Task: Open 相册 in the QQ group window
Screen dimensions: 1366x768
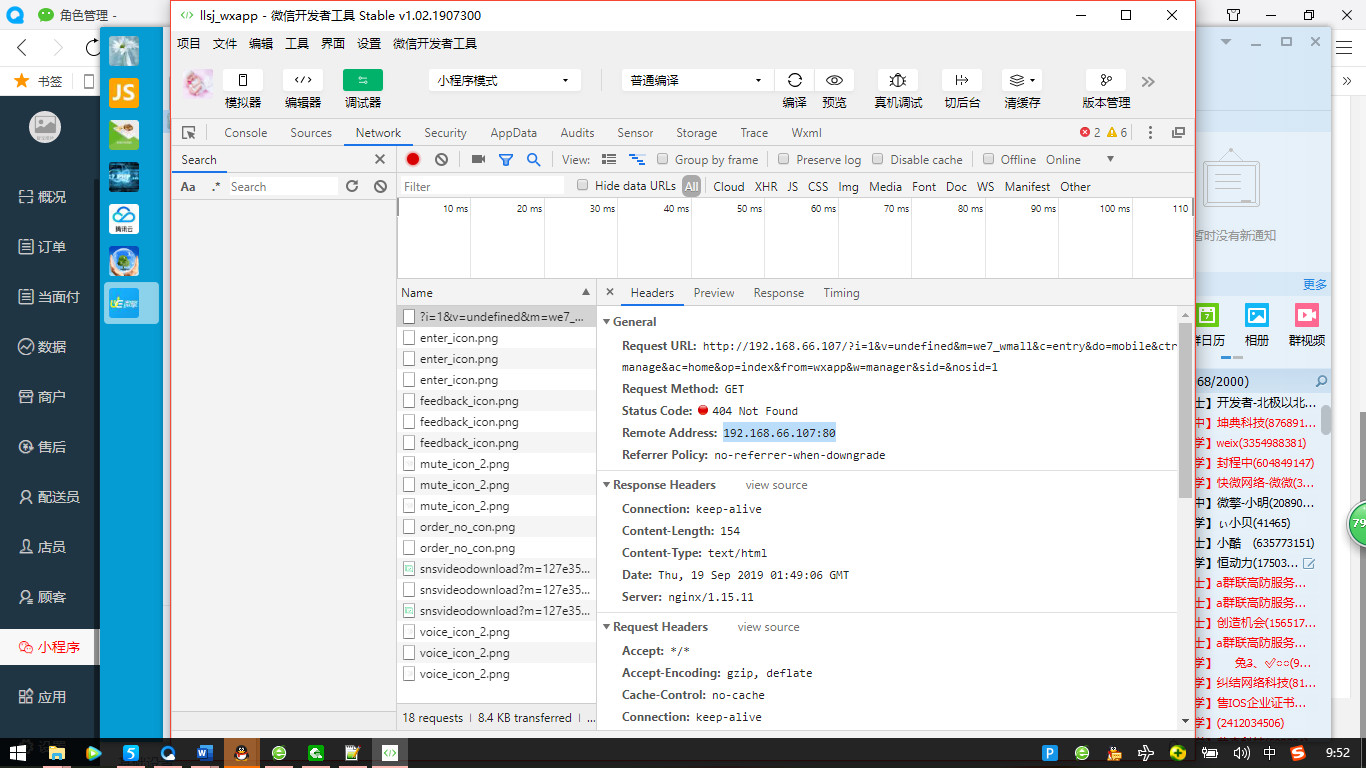Action: point(1257,324)
